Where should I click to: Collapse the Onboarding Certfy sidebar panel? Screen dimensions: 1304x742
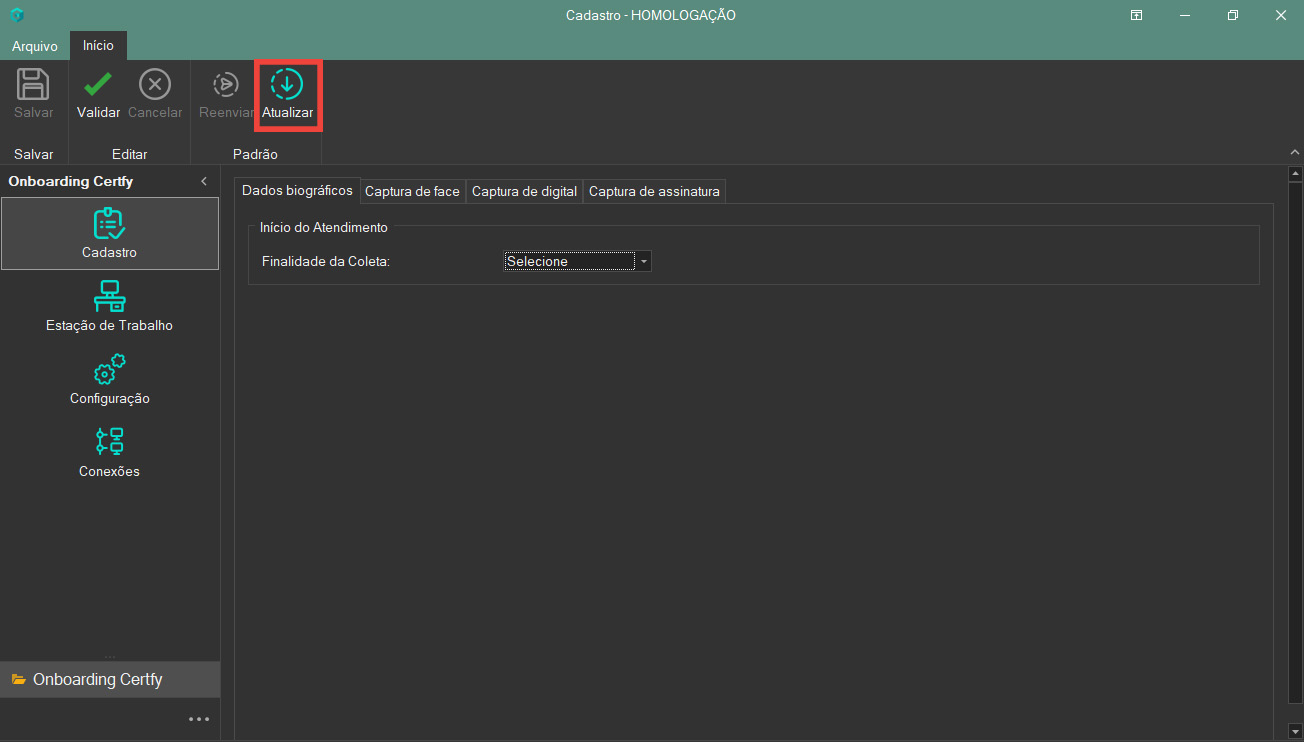click(204, 181)
